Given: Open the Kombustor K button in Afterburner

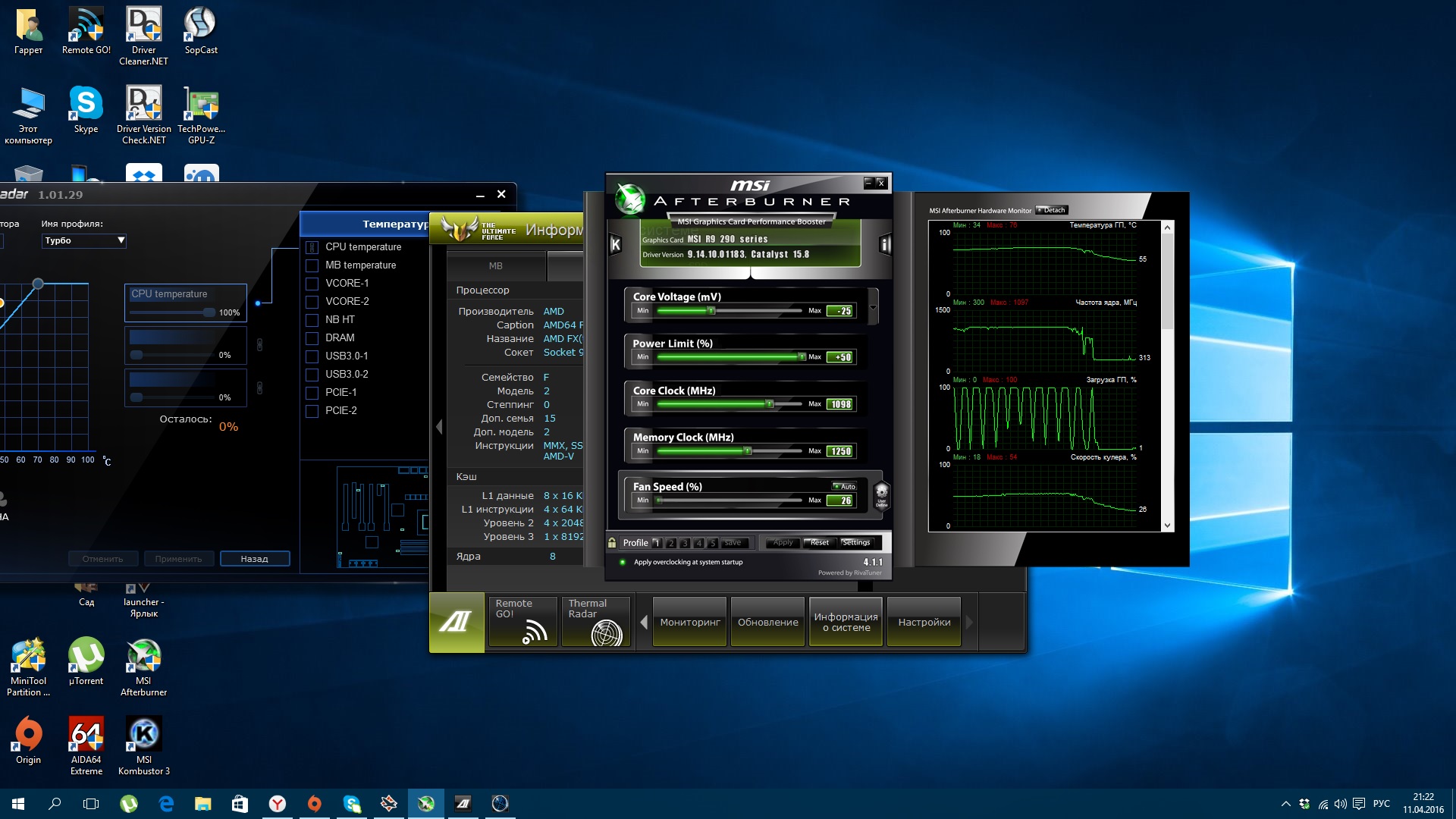Looking at the screenshot, I should (616, 244).
